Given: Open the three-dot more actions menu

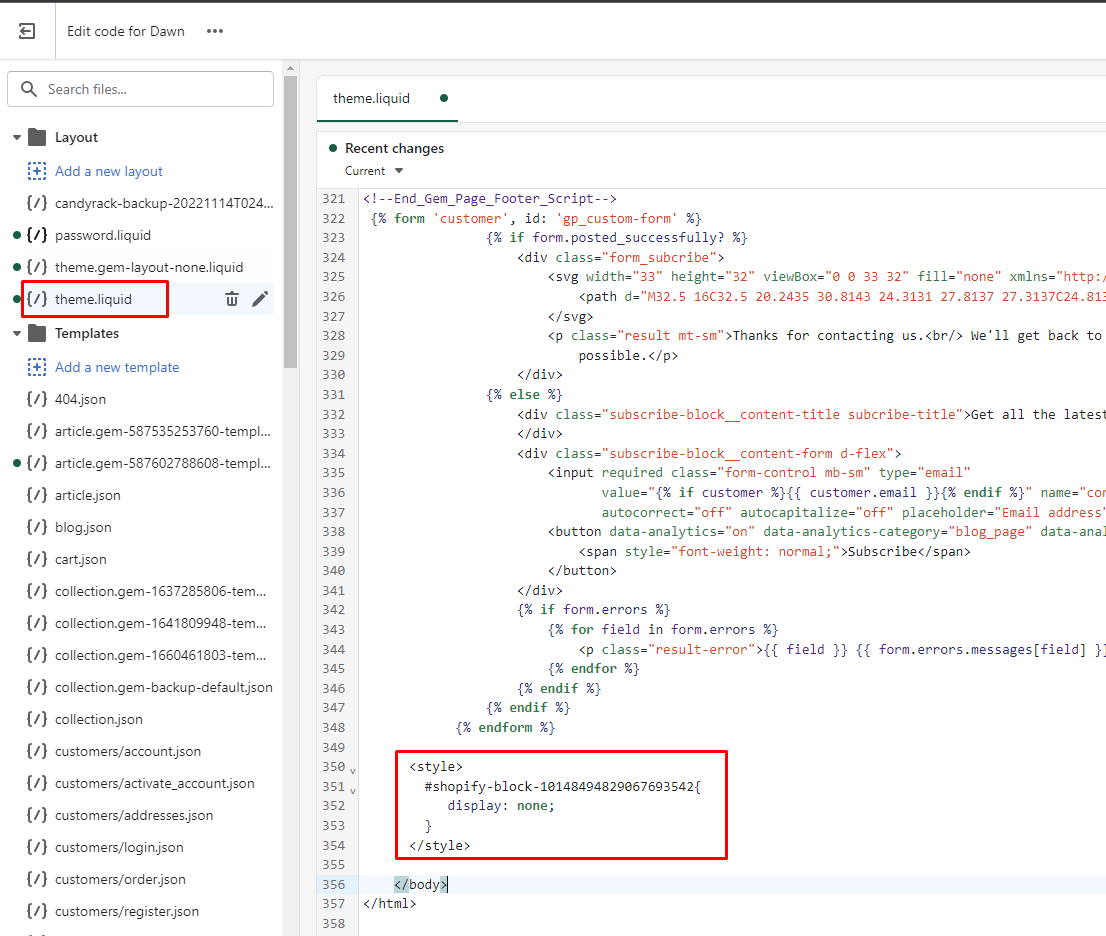Looking at the screenshot, I should pyautogui.click(x=215, y=31).
